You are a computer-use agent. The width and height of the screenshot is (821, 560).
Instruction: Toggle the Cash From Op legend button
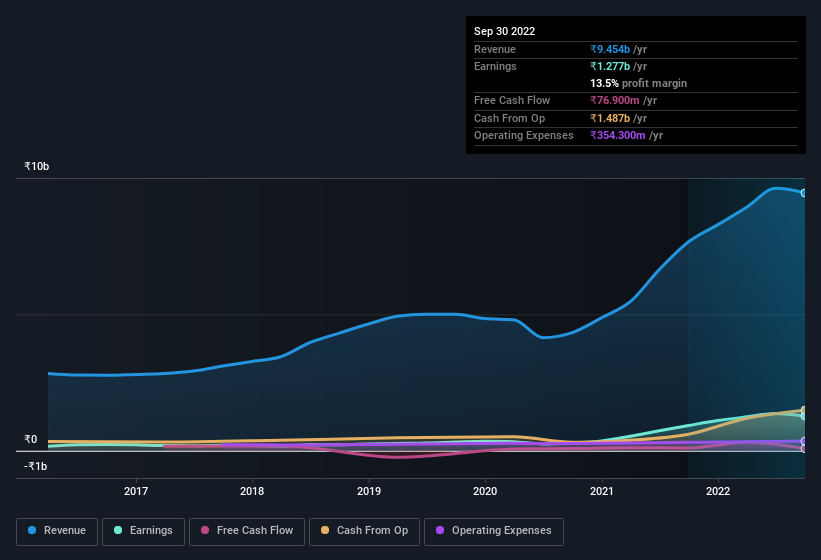(x=364, y=531)
